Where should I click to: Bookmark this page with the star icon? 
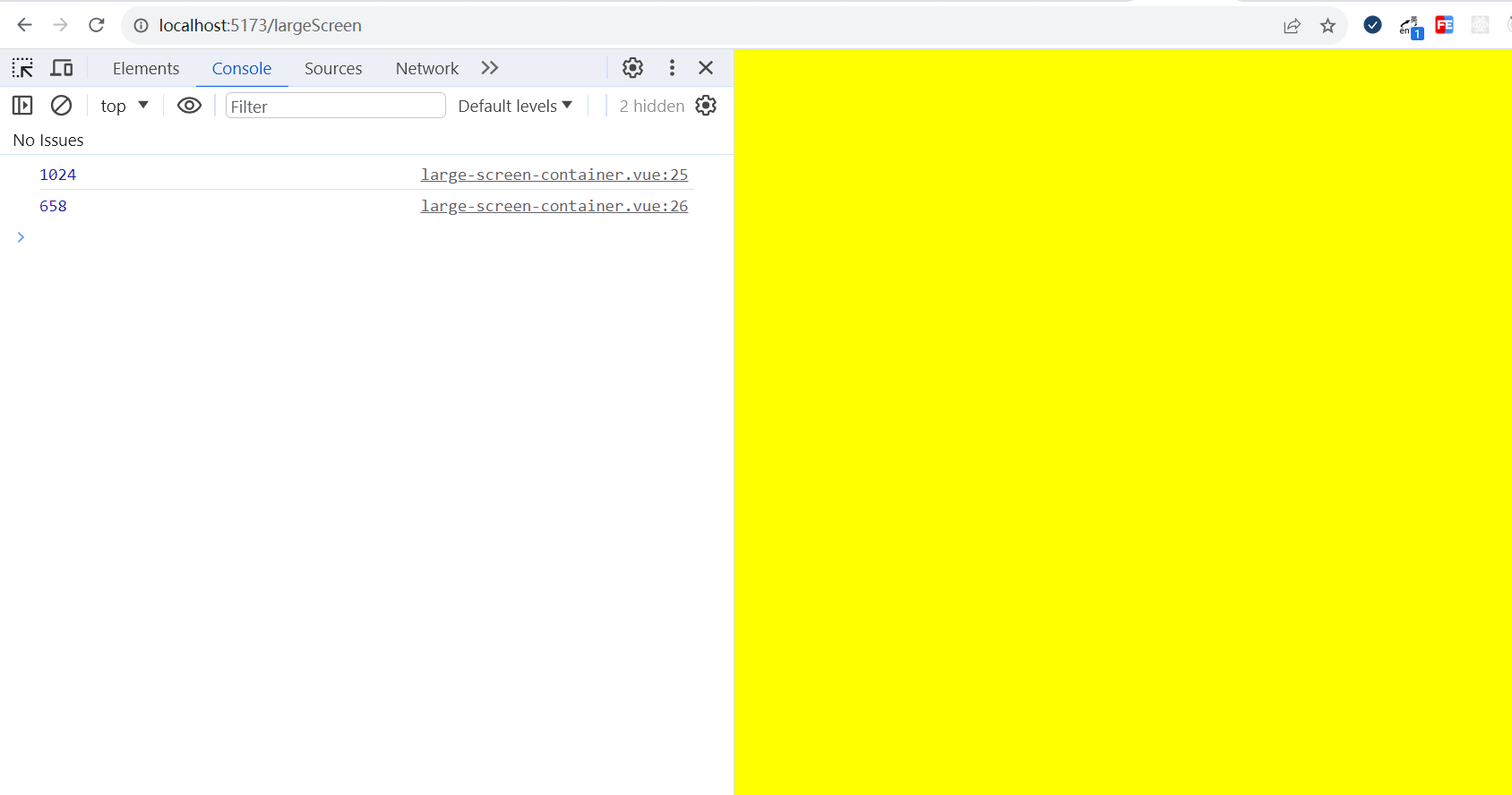click(1327, 26)
